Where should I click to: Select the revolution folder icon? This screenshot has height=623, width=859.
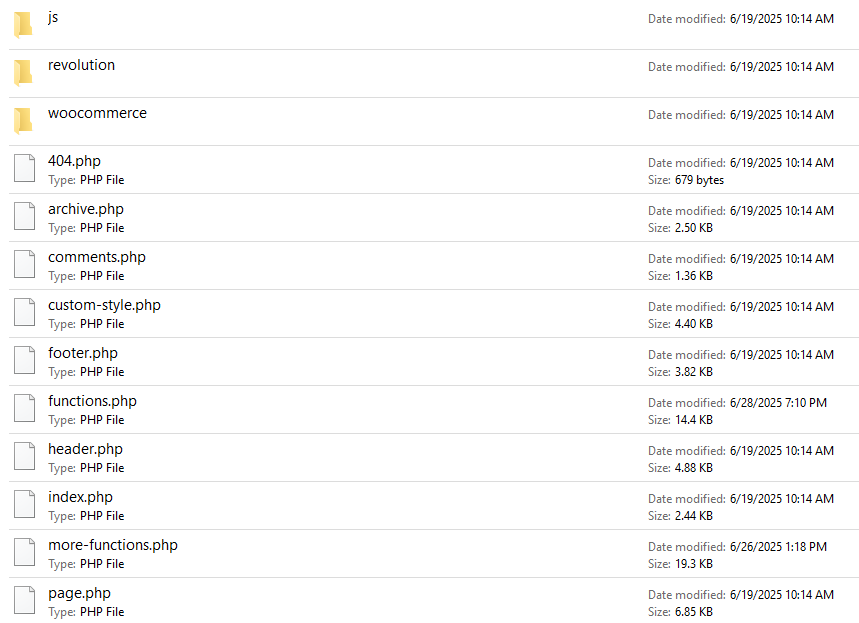23,73
